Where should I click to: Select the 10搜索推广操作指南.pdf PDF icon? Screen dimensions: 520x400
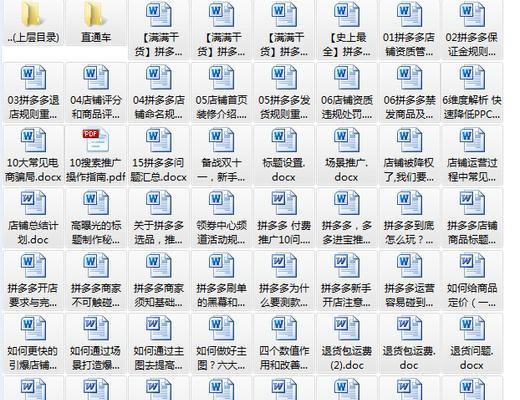coord(96,140)
